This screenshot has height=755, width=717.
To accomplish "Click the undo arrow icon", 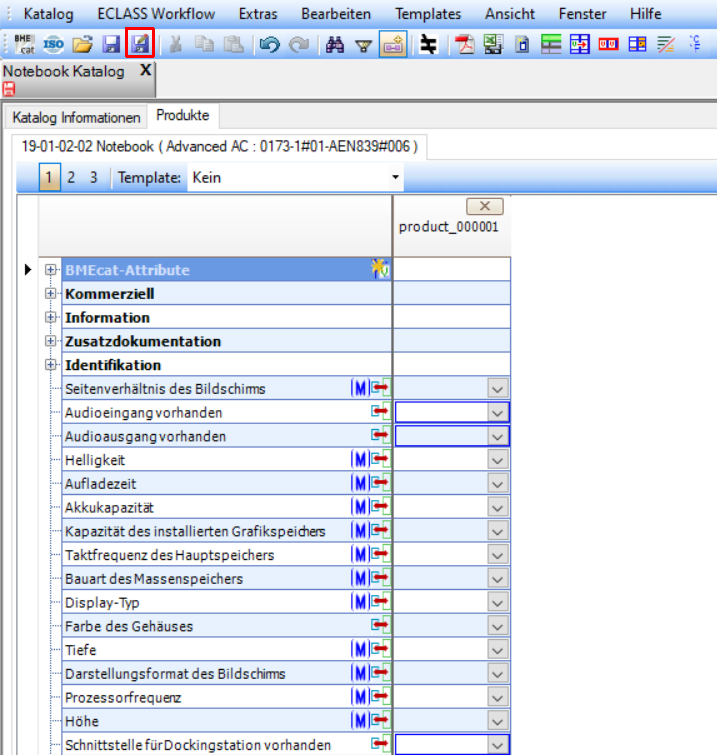I will click(x=268, y=44).
